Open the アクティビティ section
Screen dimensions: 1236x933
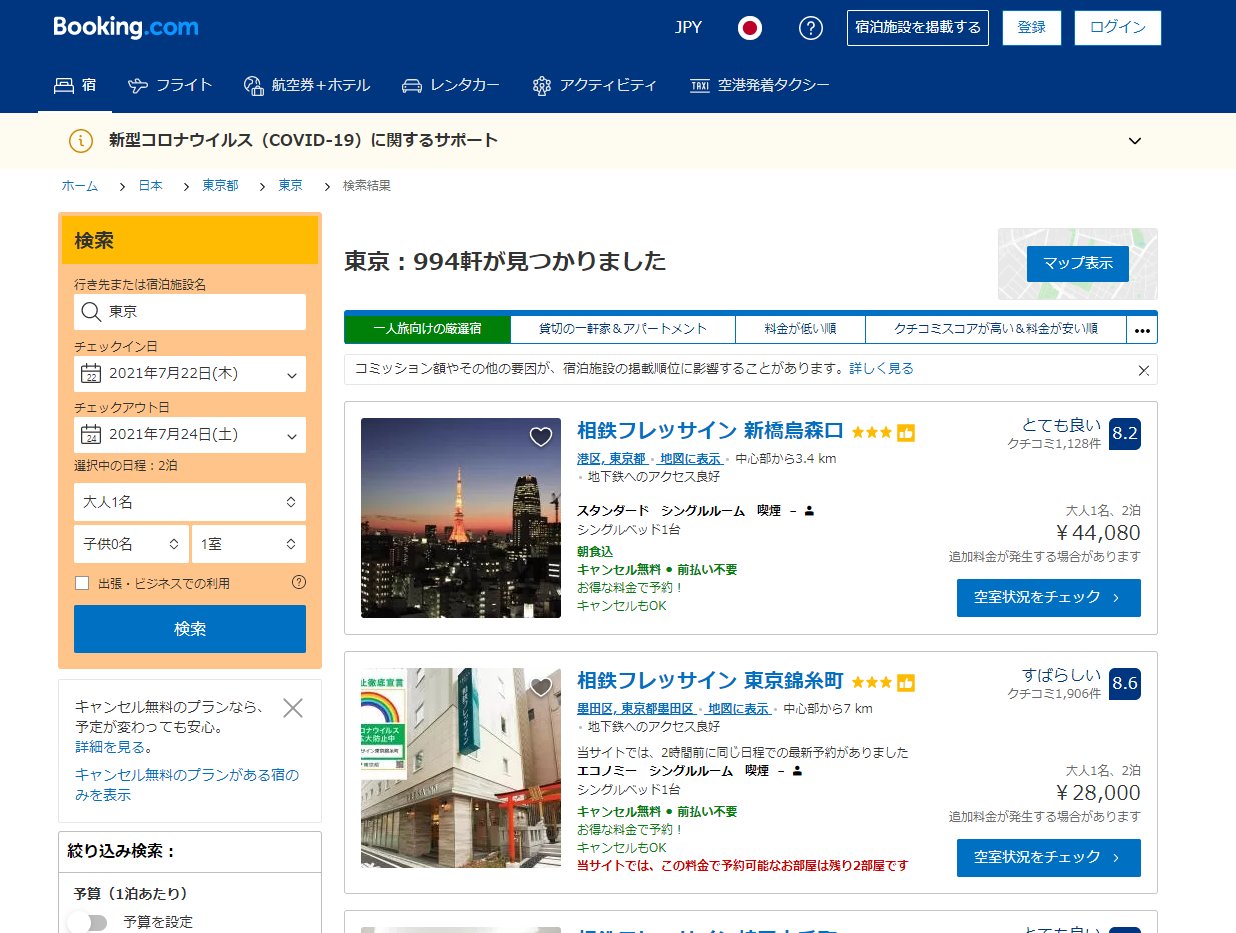(594, 85)
